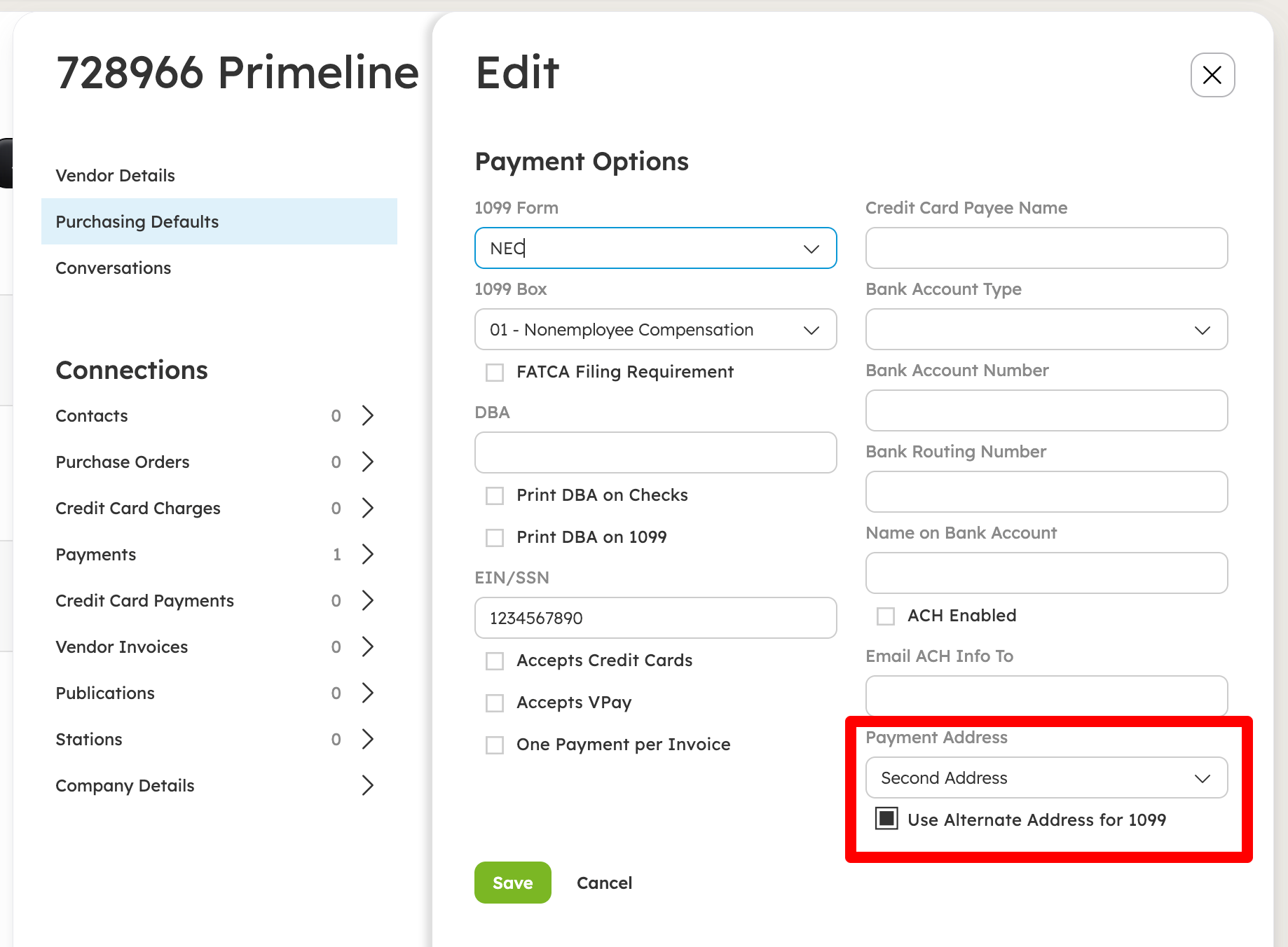Open Contacts connection arrow

367,415
